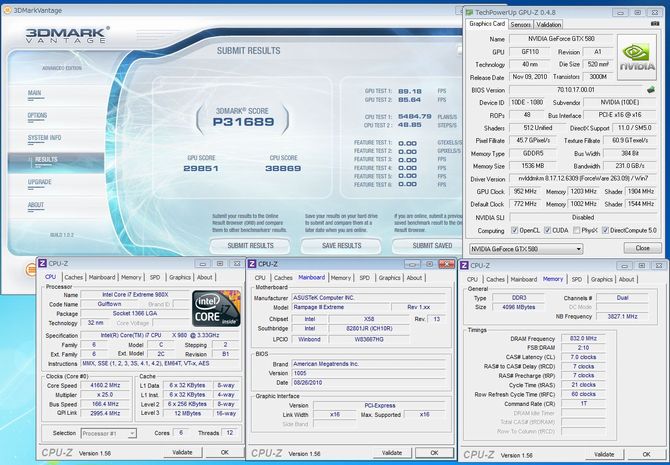Click the BIOS save chip icon in GPU-Z
The width and height of the screenshot is (670, 465).
click(651, 90)
